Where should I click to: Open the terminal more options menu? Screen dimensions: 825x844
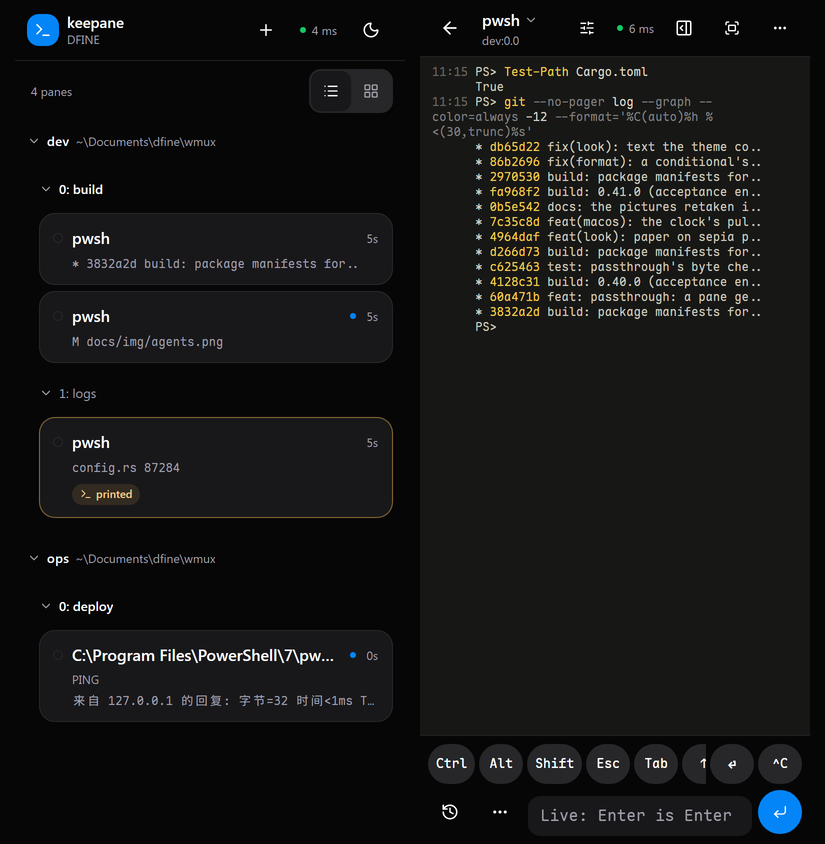pyautogui.click(x=780, y=28)
